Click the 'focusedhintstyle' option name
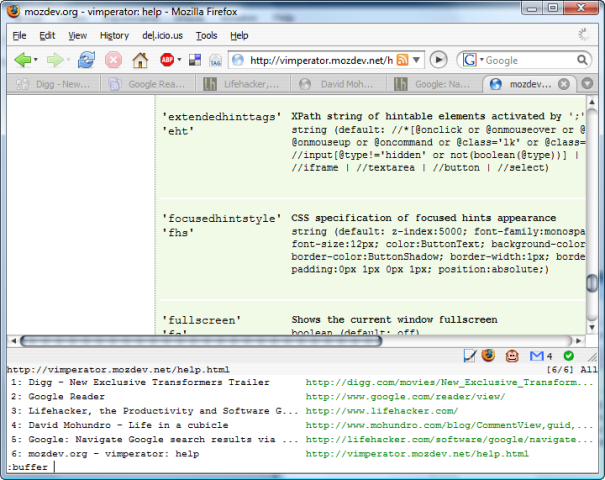The image size is (605, 480). click(x=221, y=219)
